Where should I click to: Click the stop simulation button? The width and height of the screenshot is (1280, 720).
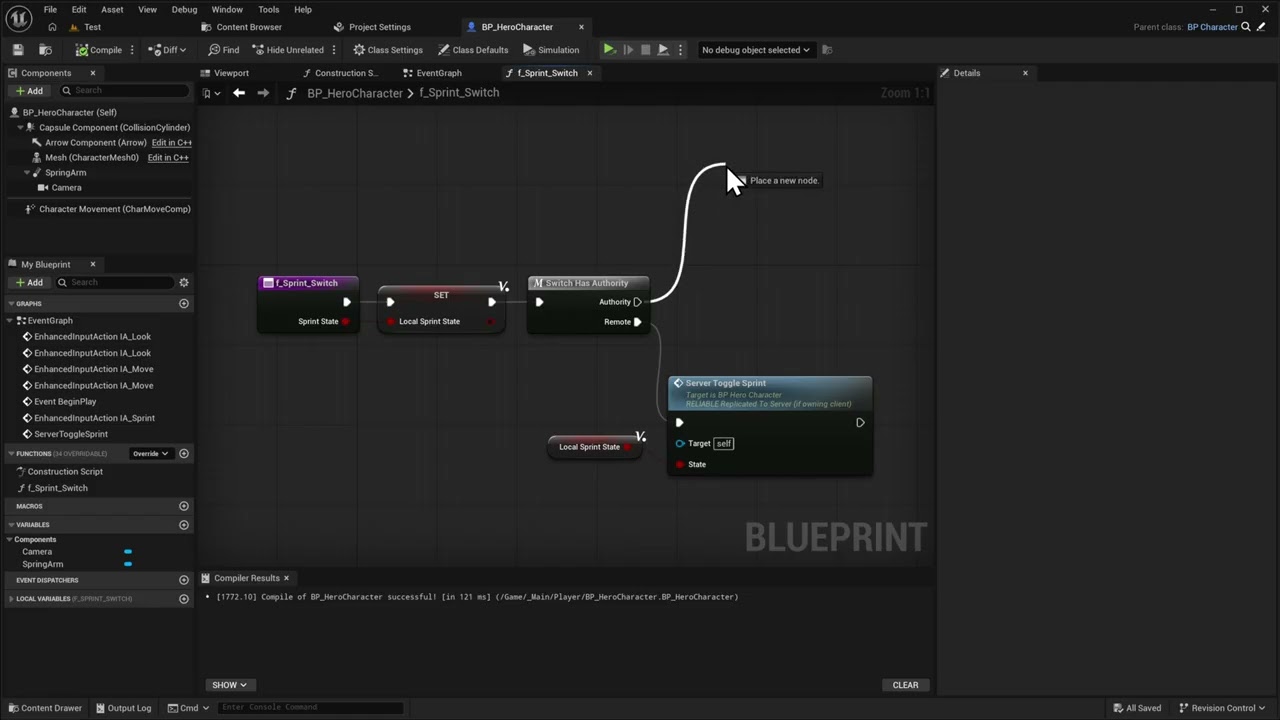click(645, 50)
